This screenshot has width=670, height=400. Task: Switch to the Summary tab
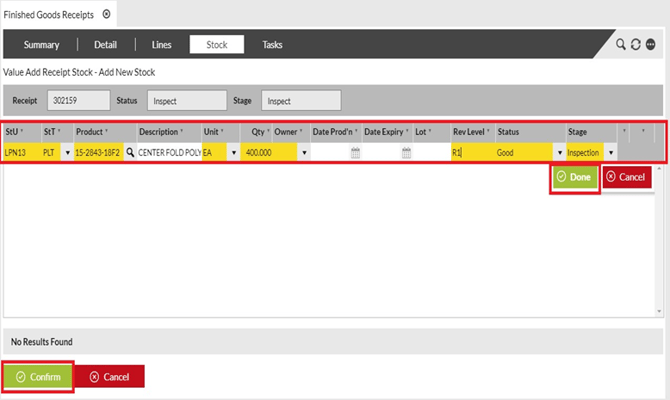pos(41,45)
